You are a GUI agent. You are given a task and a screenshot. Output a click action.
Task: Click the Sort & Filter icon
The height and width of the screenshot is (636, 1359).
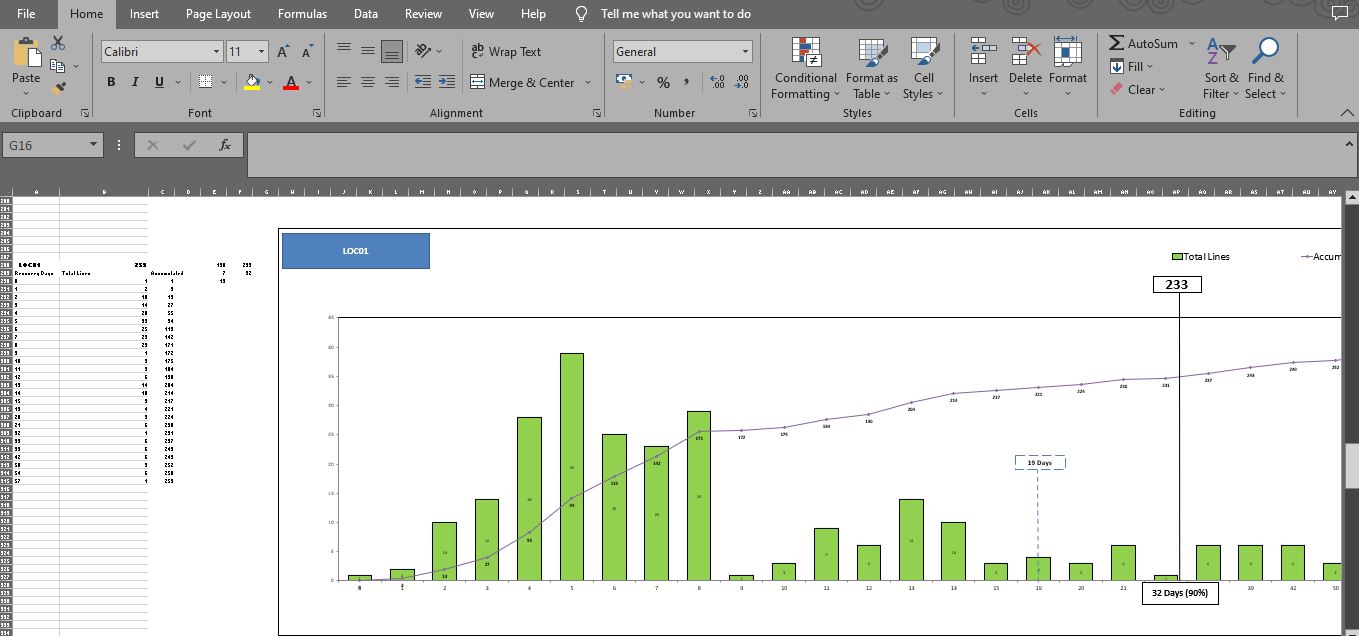click(x=1221, y=51)
